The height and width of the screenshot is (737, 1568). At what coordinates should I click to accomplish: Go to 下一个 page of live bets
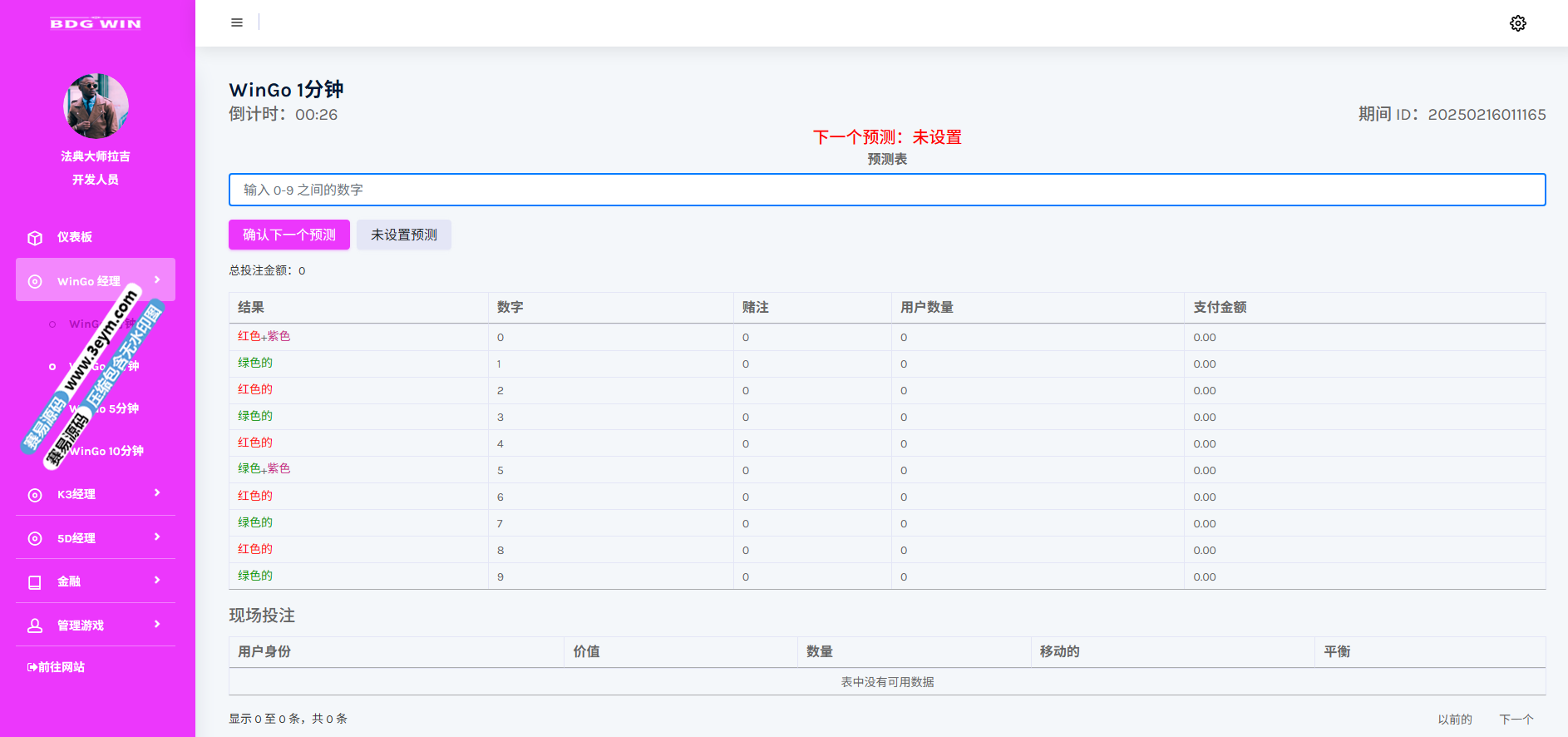pos(1516,719)
